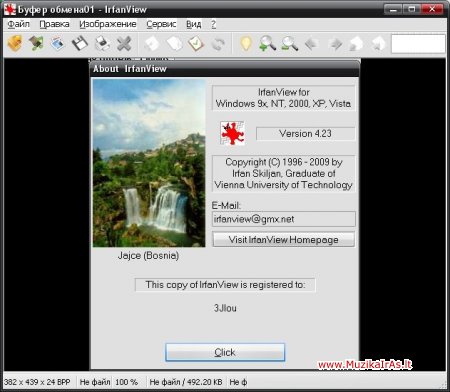
Task: Click the registered name 3Jlou
Action: click(225, 308)
